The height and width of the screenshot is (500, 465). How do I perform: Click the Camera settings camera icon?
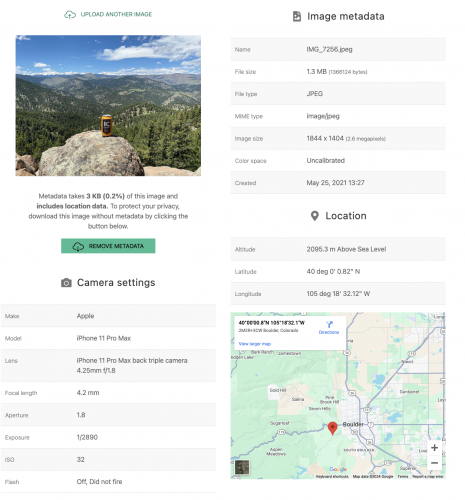[66, 283]
